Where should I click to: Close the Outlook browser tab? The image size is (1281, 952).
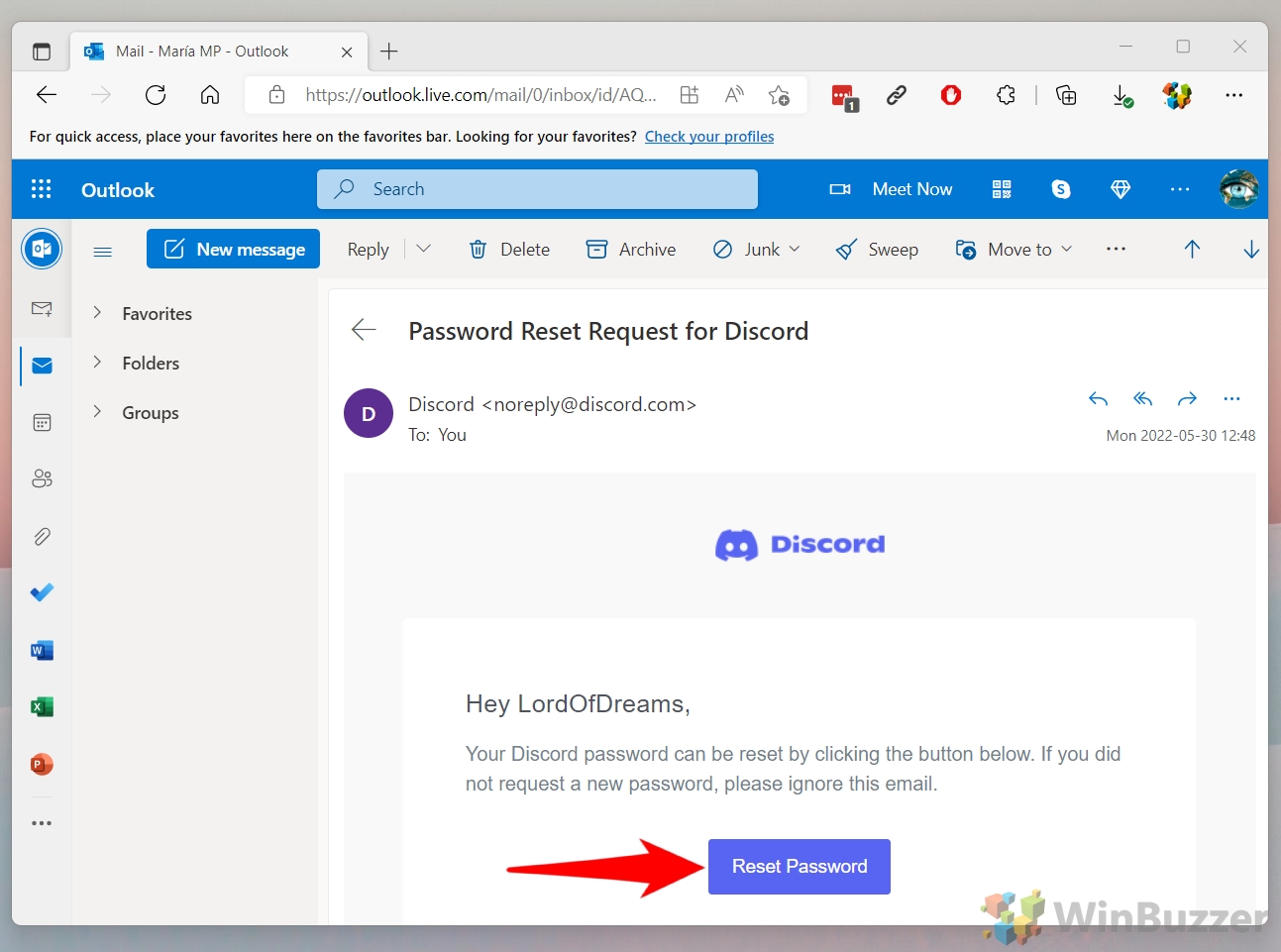pyautogui.click(x=347, y=52)
